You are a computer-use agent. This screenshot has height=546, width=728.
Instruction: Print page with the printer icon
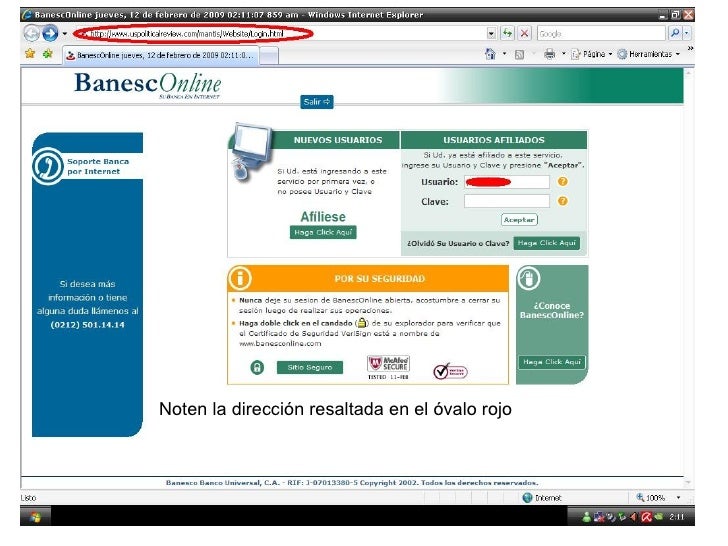pos(550,54)
